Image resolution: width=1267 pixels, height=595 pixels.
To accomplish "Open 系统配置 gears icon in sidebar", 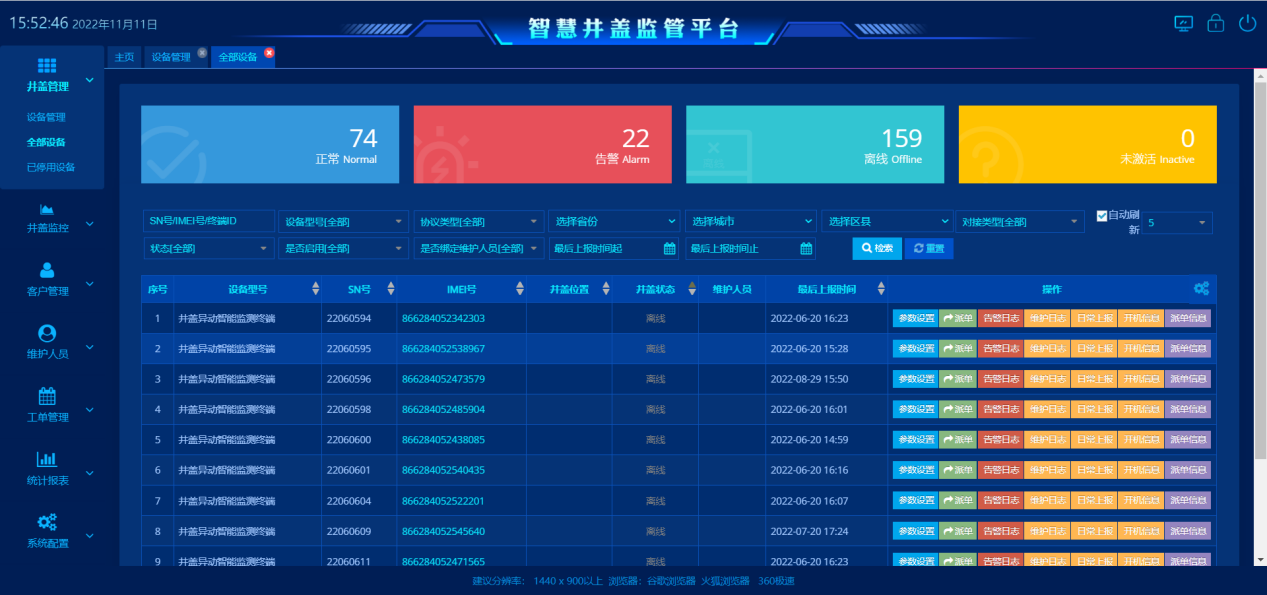I will 47,522.
